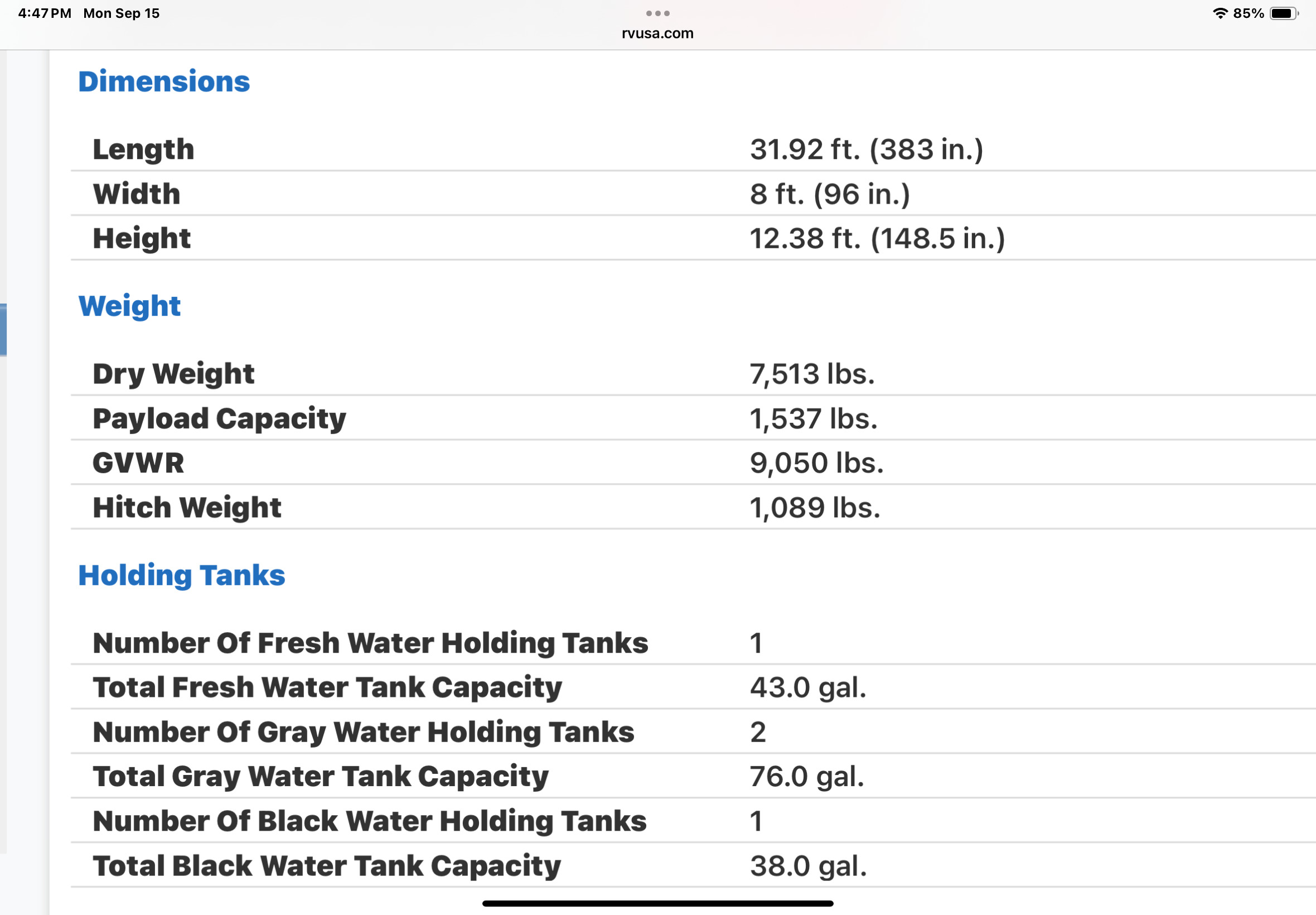Select Total Fresh Water Tank Capacity value
The height and width of the screenshot is (915, 1316).
[x=808, y=687]
